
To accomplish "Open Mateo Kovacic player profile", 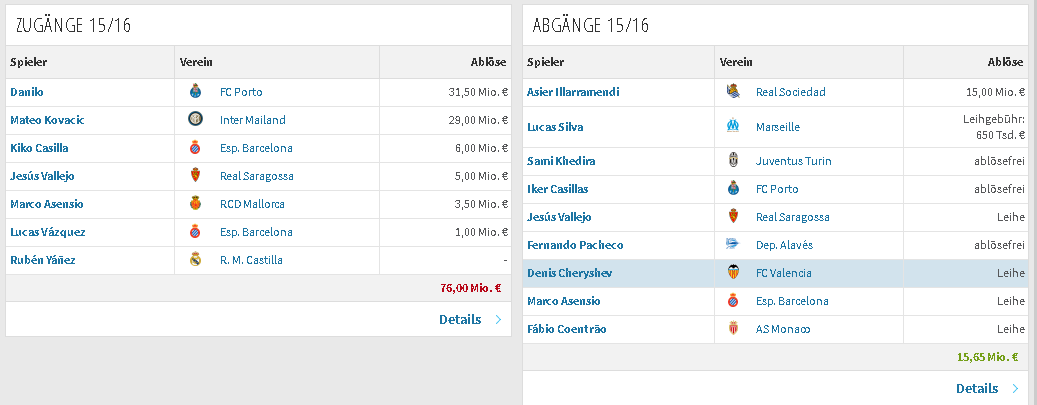I will [x=48, y=120].
